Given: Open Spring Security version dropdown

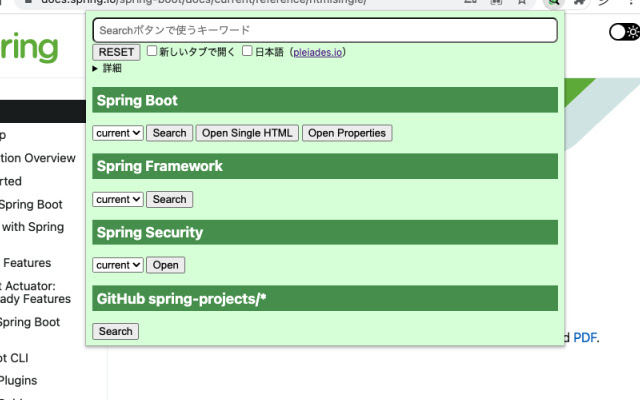Looking at the screenshot, I should [x=118, y=265].
